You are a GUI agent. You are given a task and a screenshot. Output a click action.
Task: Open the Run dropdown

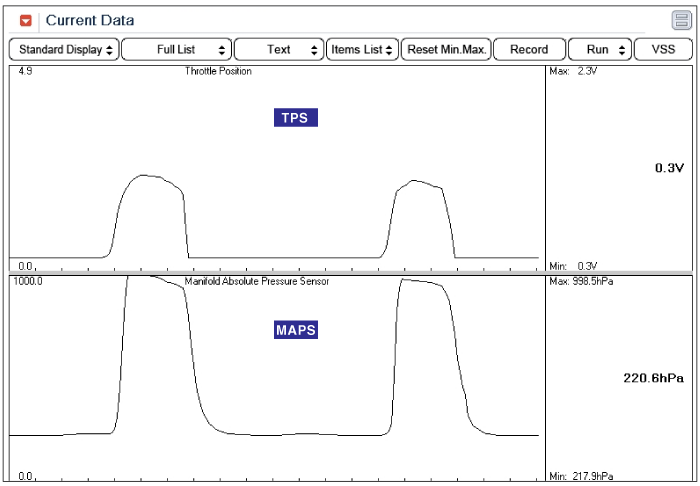pyautogui.click(x=600, y=50)
